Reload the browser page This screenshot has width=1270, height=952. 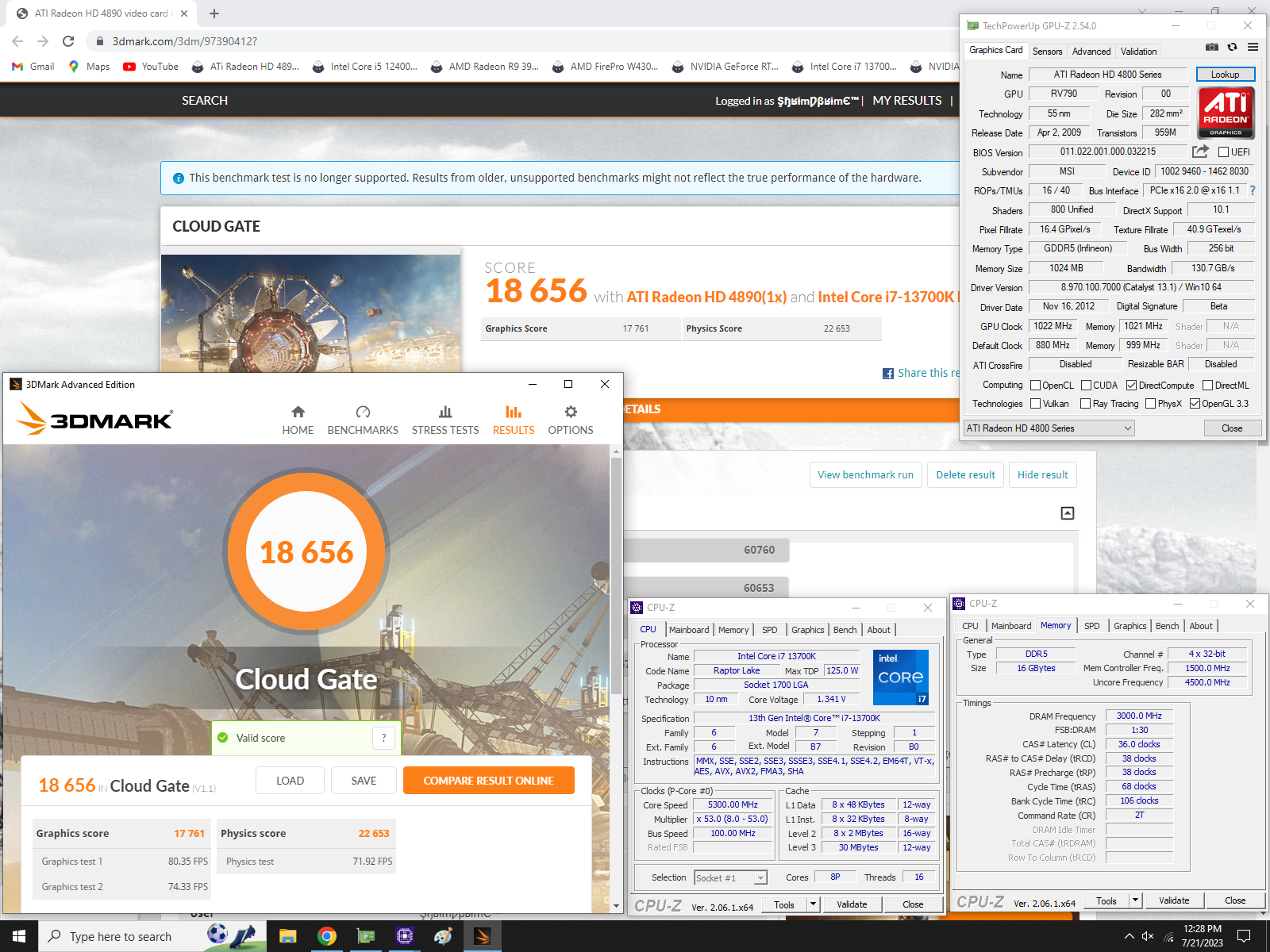coord(68,41)
